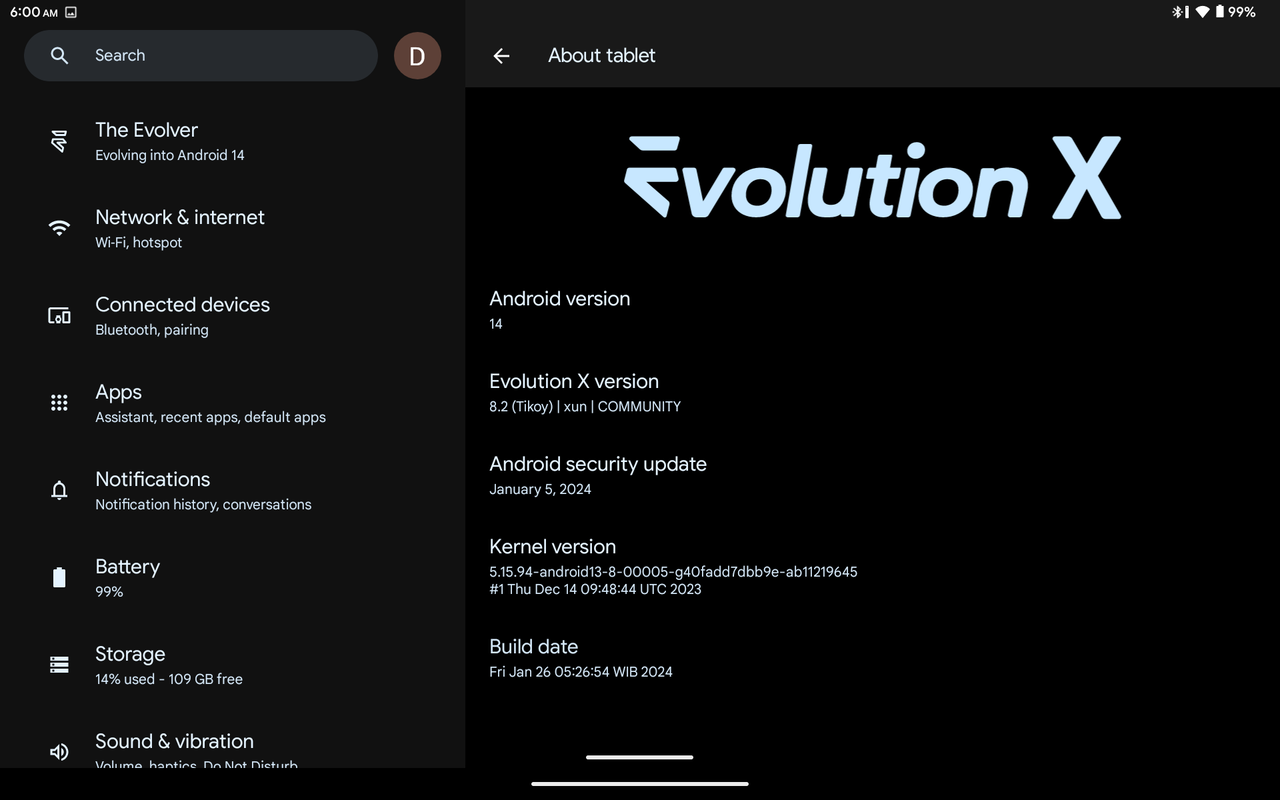Tap the Apps grid icon
The image size is (1280, 800).
59,403
